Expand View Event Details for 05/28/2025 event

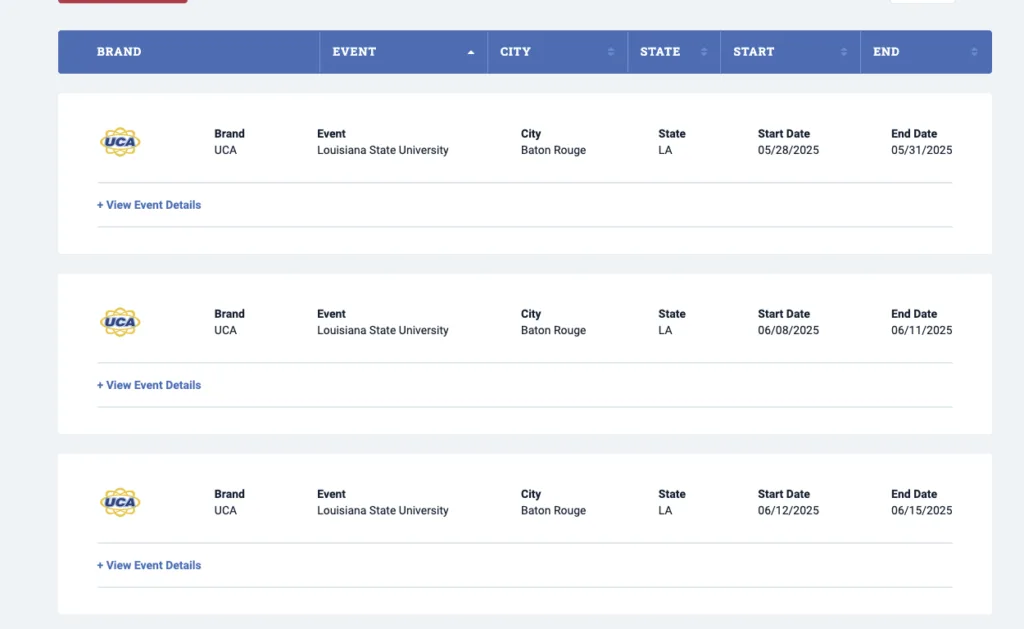click(149, 205)
